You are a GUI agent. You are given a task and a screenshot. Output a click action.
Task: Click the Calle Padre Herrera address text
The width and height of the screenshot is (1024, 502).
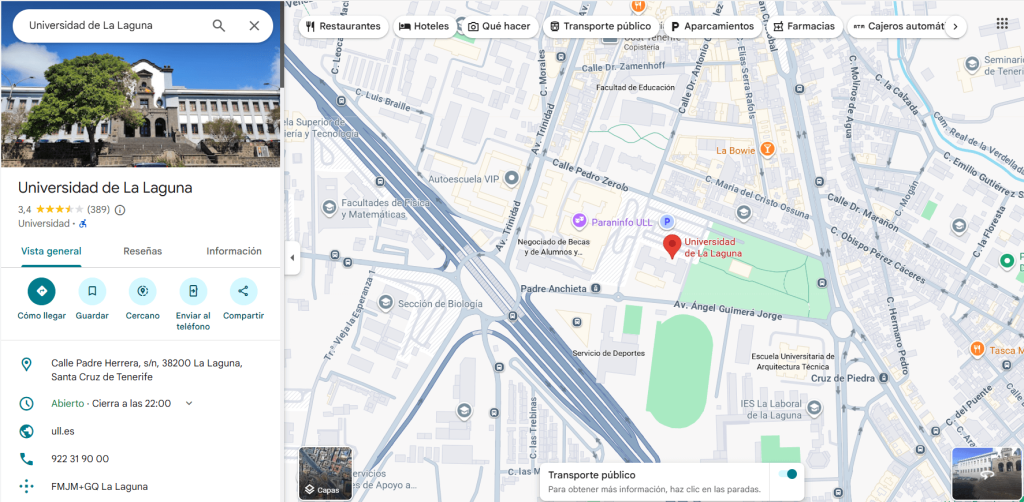point(147,369)
